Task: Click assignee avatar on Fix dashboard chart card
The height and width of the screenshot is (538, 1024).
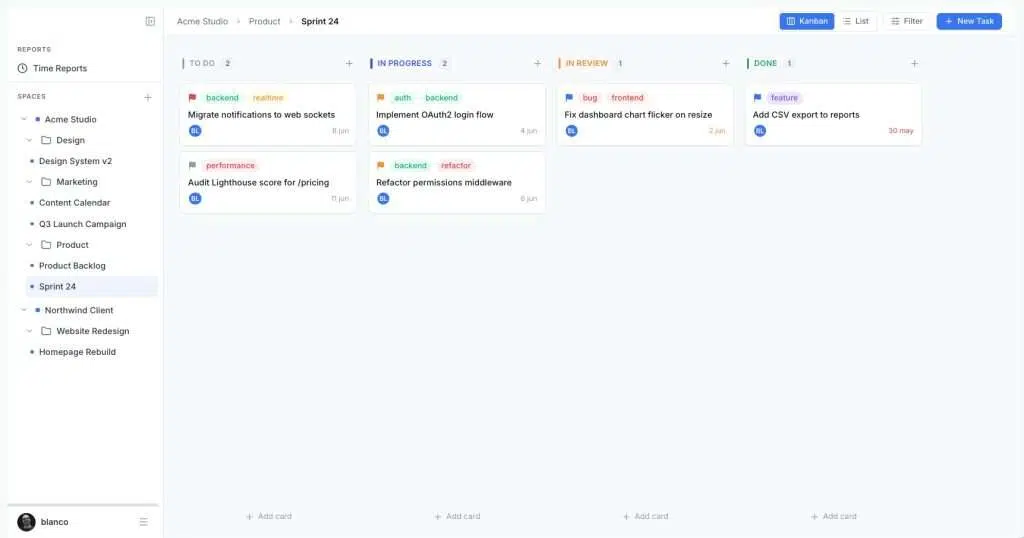Action: click(x=571, y=131)
